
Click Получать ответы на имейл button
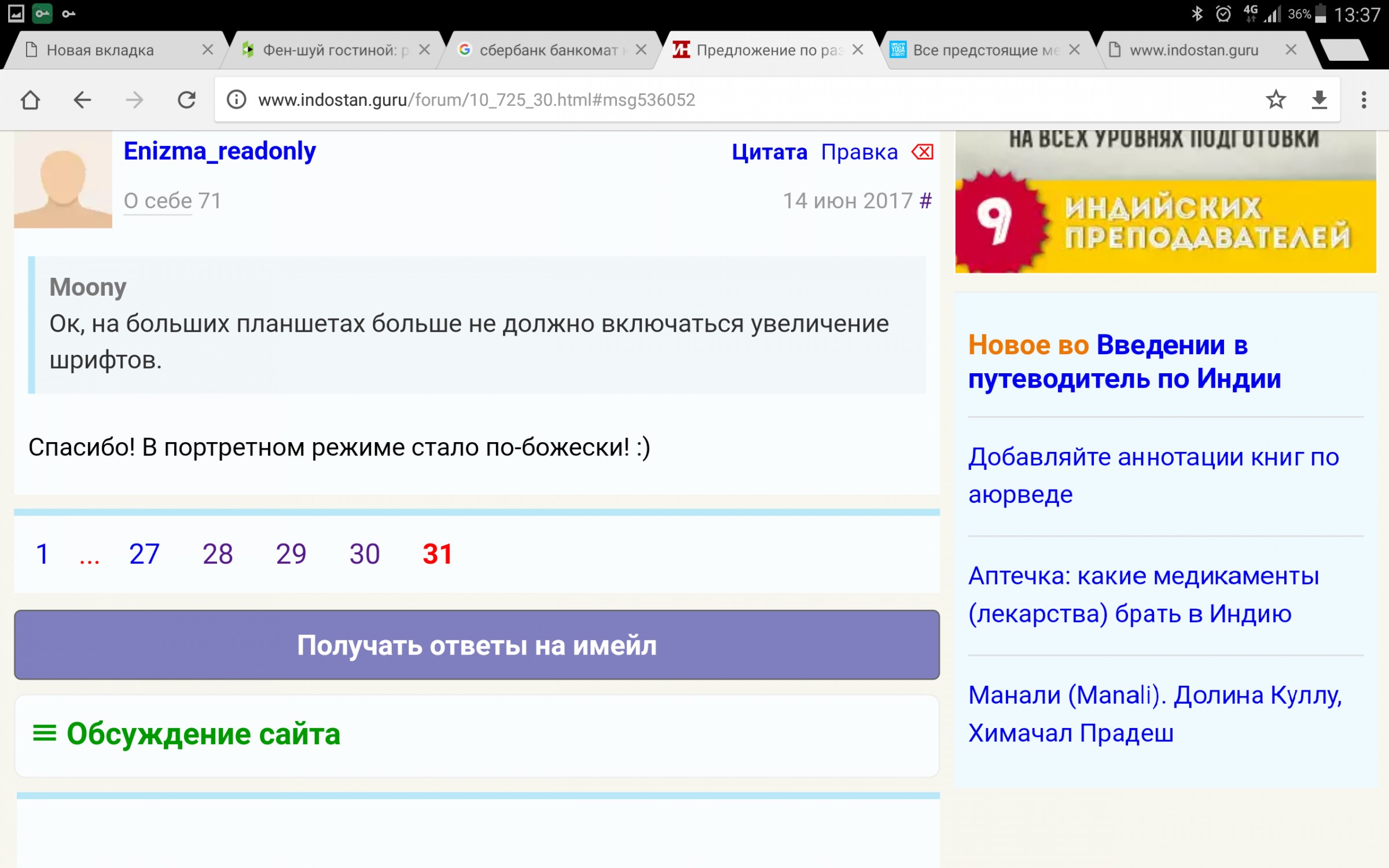tap(476, 645)
